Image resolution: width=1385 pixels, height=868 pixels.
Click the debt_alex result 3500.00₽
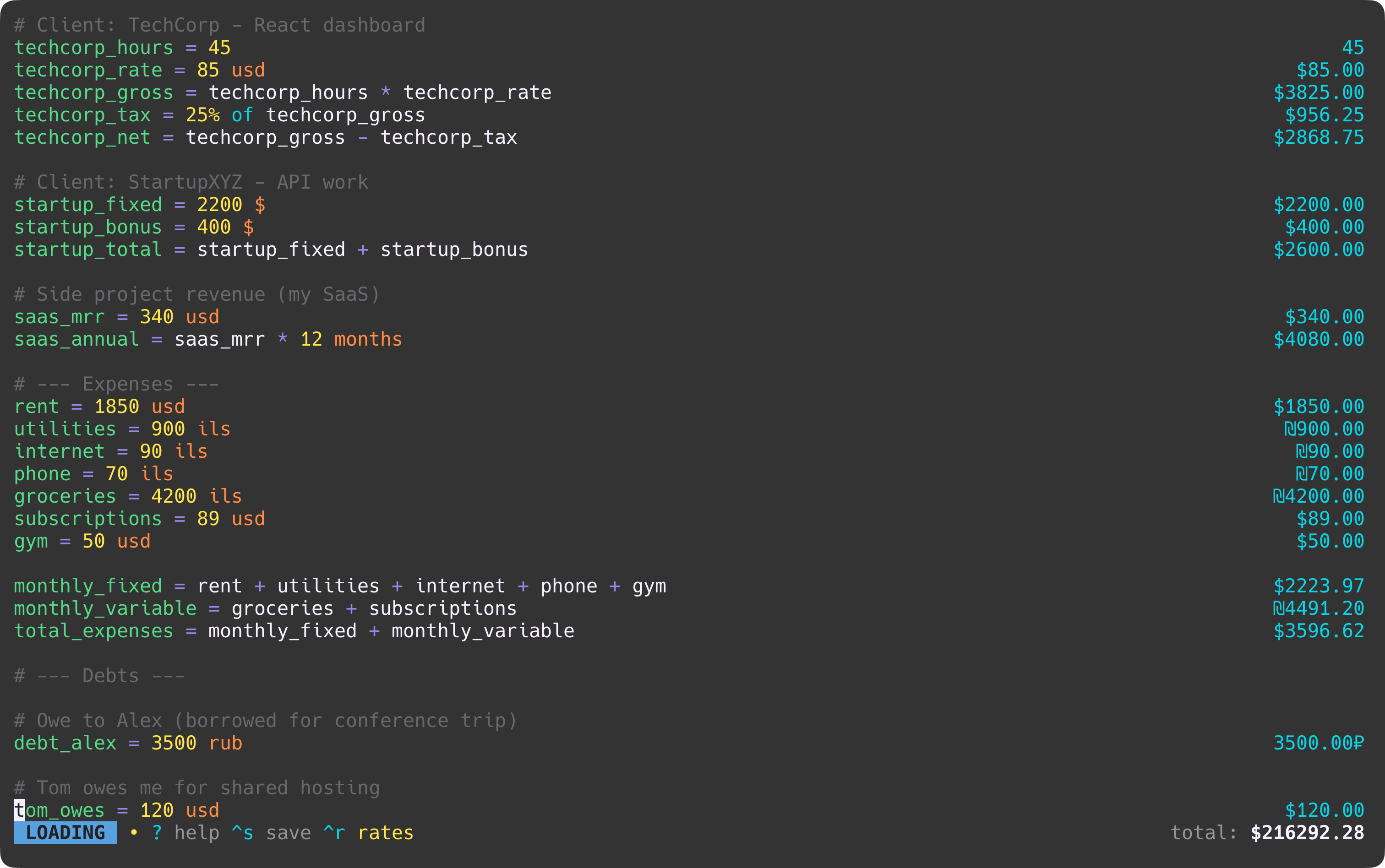[x=1319, y=743]
